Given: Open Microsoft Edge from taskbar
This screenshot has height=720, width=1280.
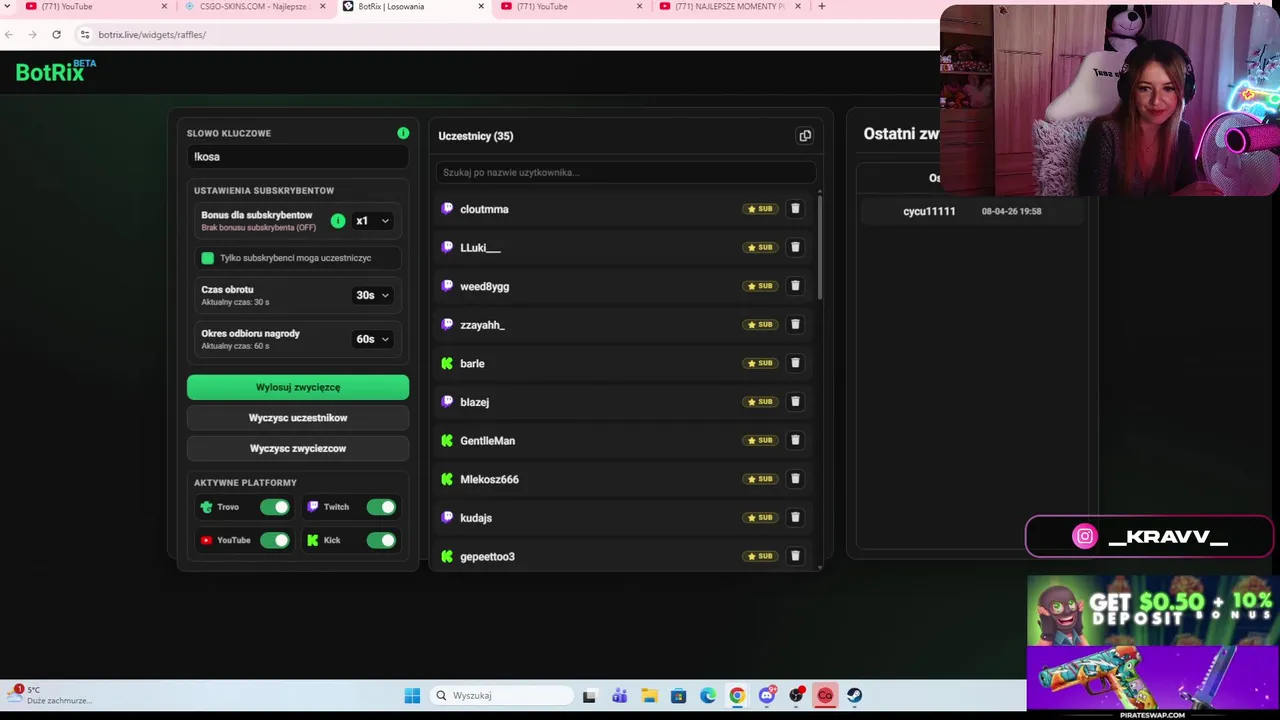Looking at the screenshot, I should point(708,695).
